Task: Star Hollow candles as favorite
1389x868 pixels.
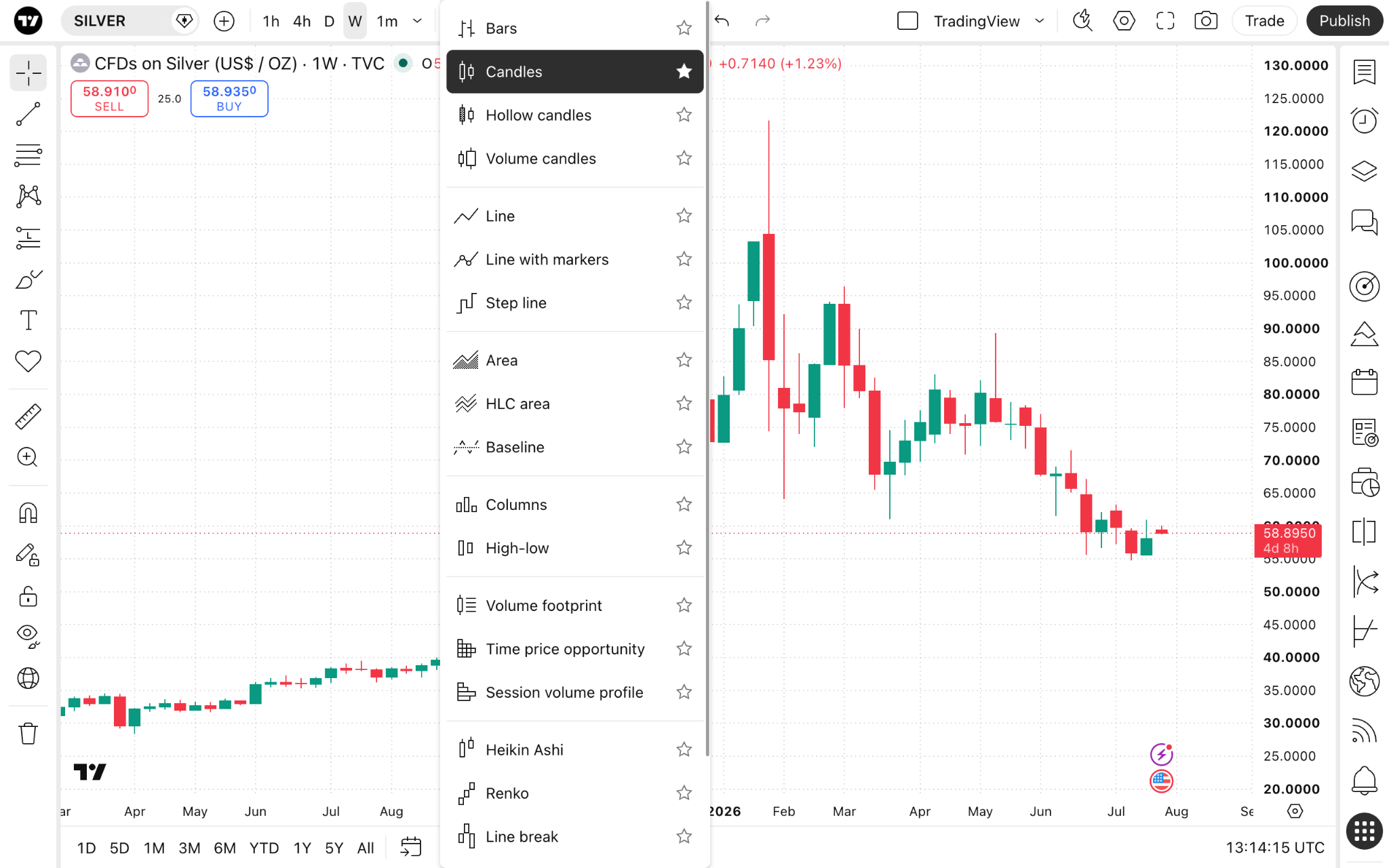Action: click(684, 115)
